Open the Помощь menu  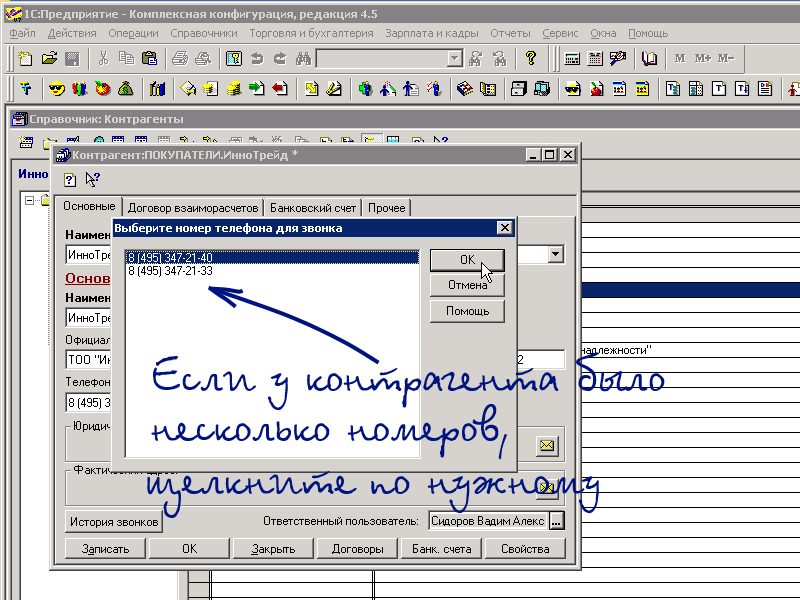648,33
